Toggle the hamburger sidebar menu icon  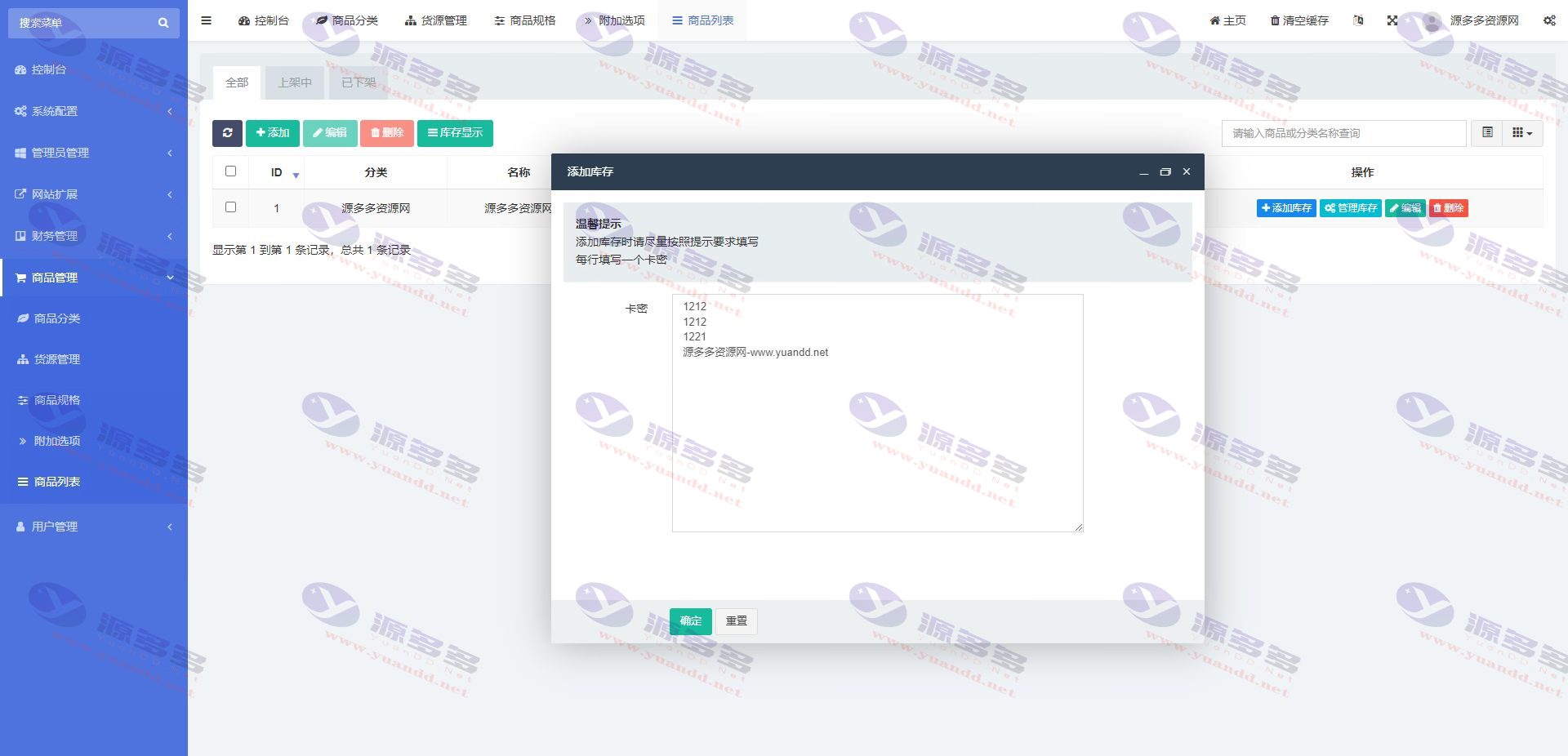[207, 20]
